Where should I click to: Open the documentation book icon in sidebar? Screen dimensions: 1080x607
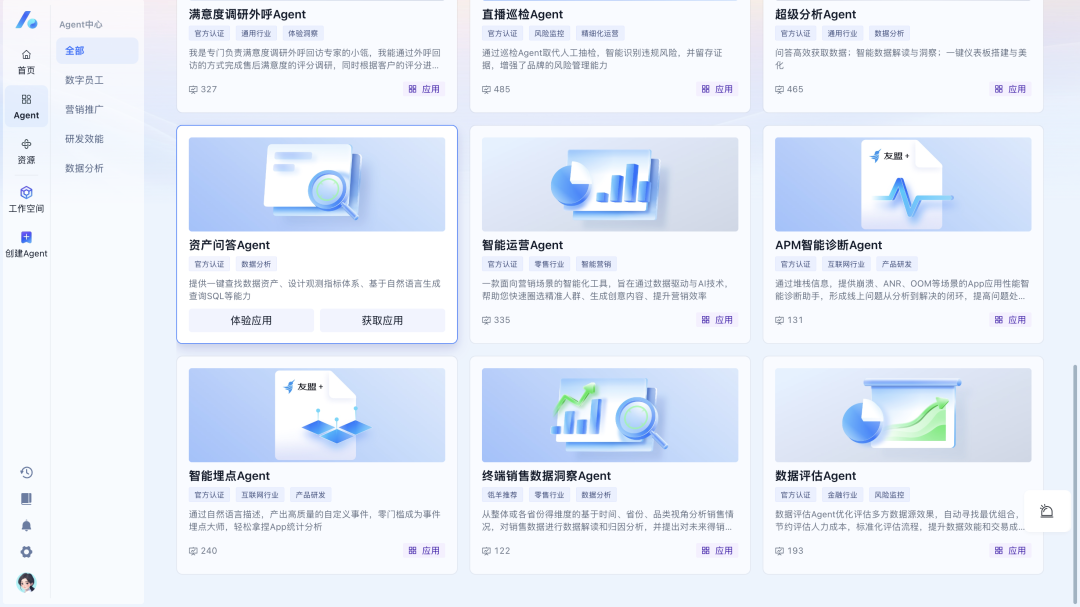(26, 498)
